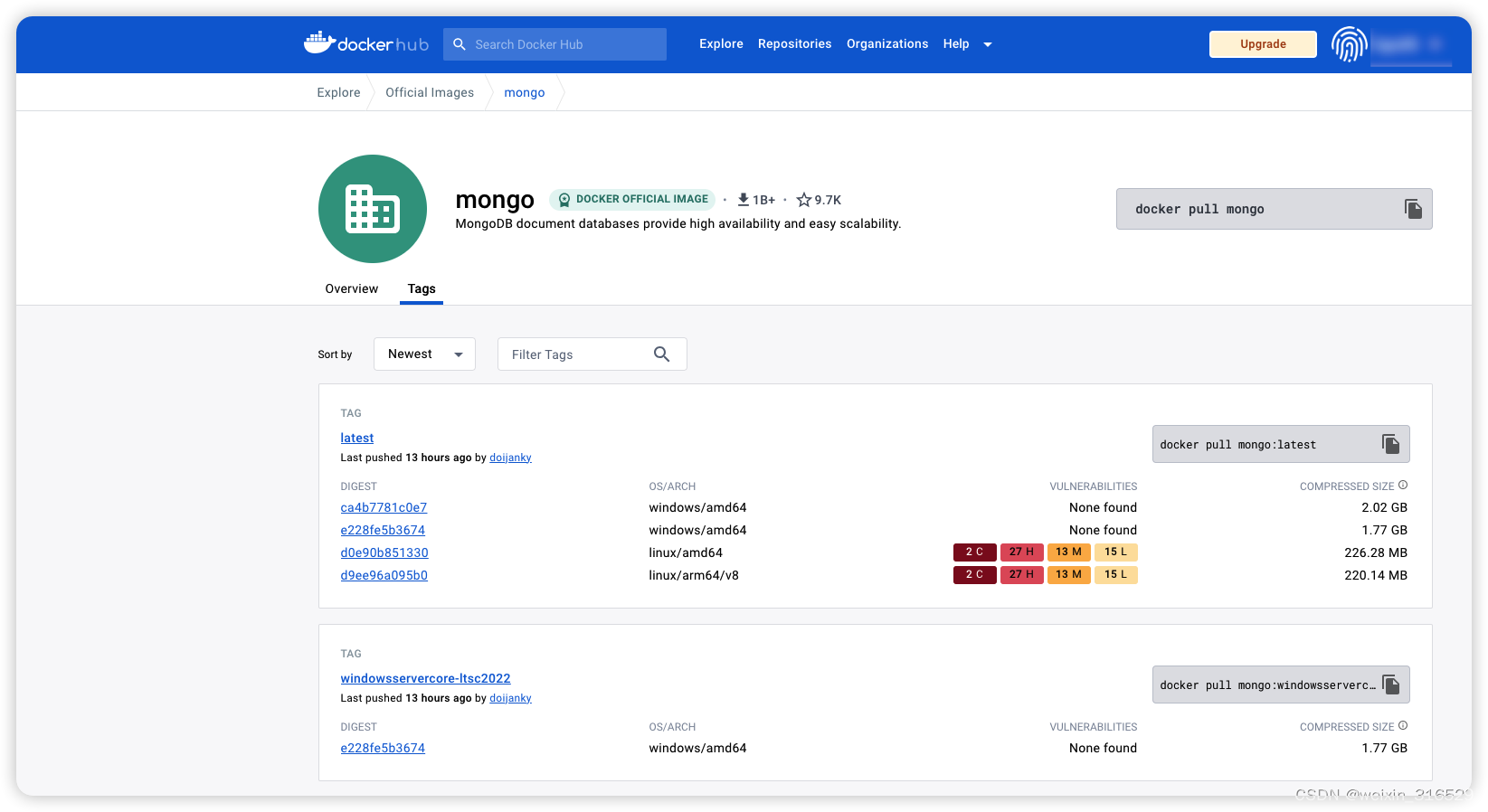
Task: Click the star rating icon
Action: pyautogui.click(x=803, y=199)
